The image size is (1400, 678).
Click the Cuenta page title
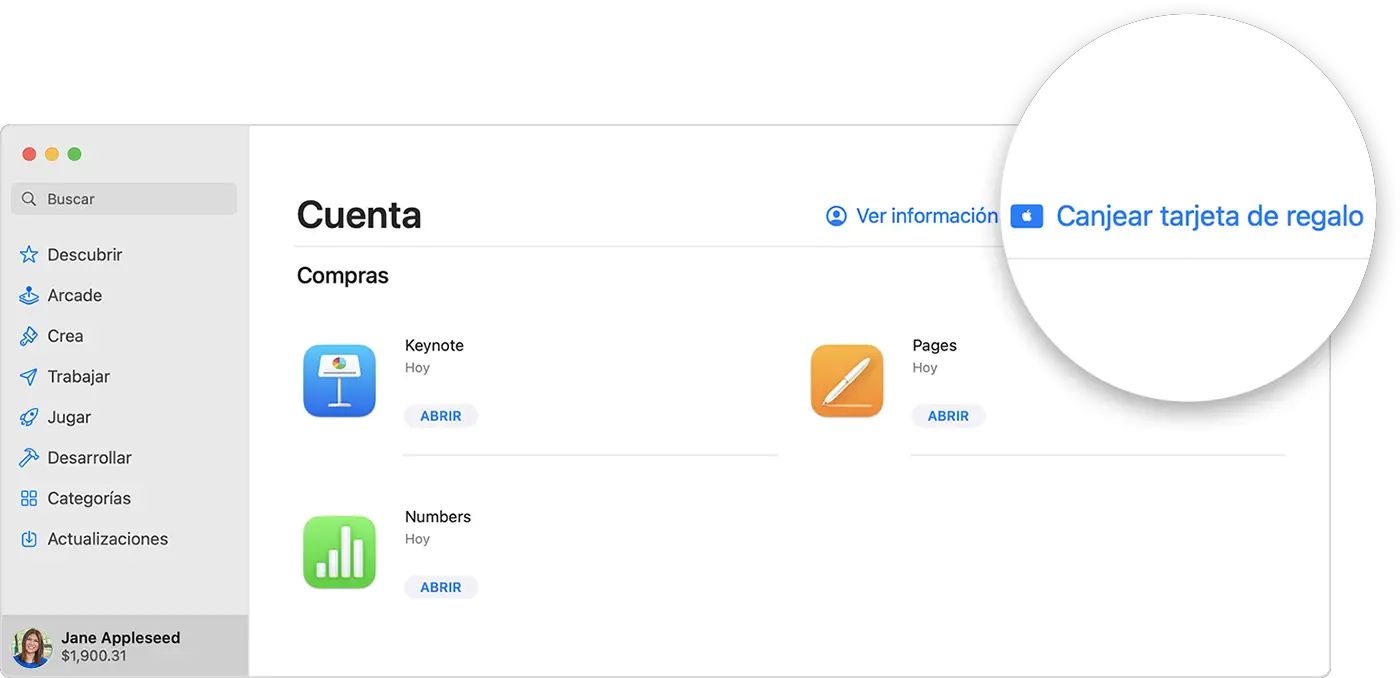click(359, 215)
